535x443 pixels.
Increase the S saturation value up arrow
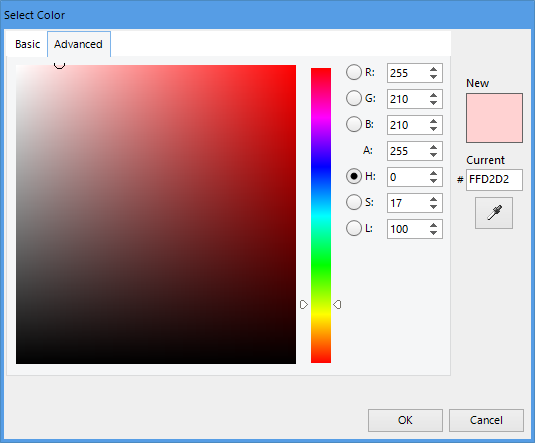pos(433,199)
